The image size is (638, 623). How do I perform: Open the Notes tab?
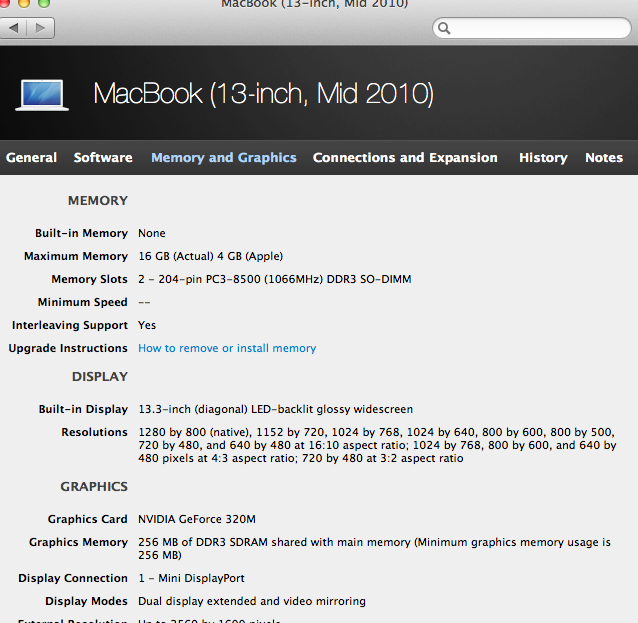coord(604,157)
